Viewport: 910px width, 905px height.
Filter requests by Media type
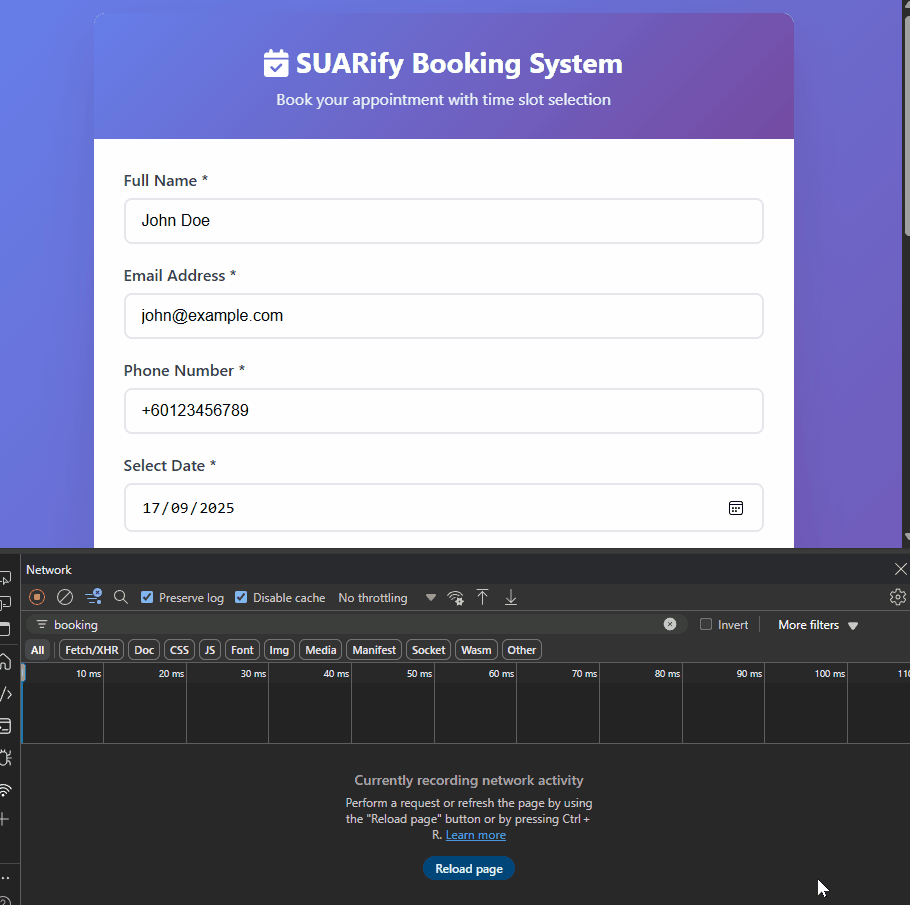click(321, 650)
